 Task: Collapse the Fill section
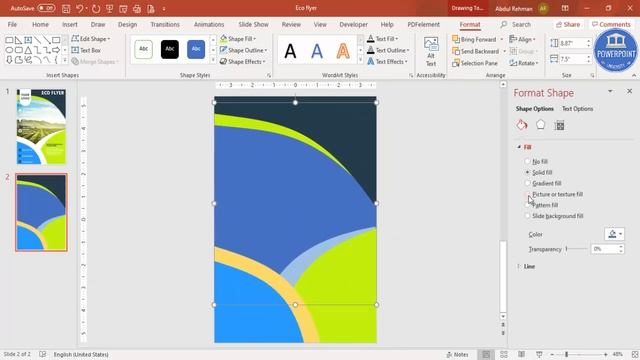[519, 147]
